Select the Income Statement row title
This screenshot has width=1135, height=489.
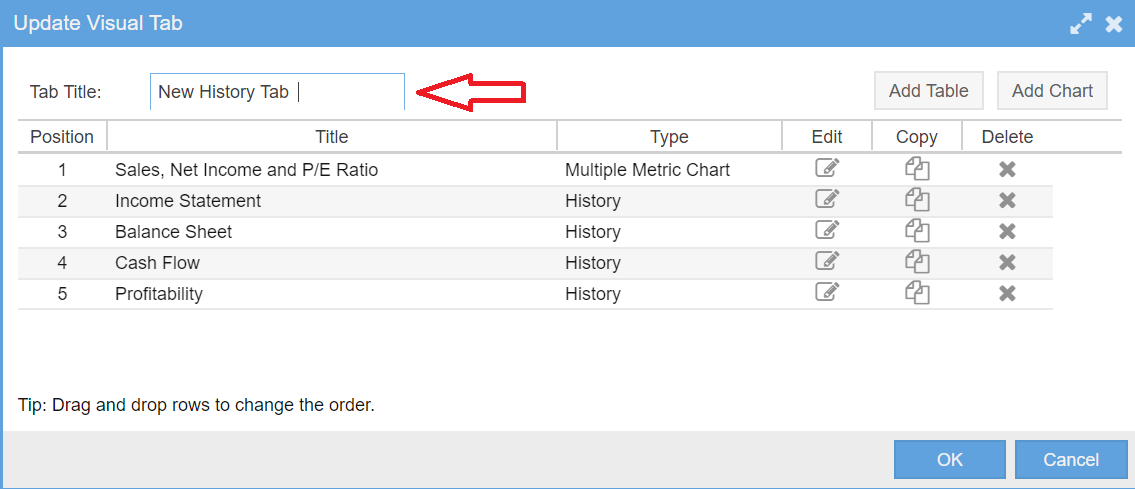[x=188, y=201]
